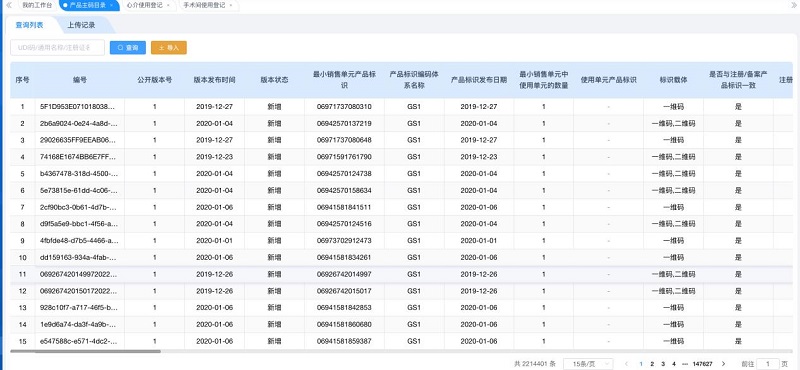
Task: Click the pagination ellipsis for more pages
Action: (684, 364)
